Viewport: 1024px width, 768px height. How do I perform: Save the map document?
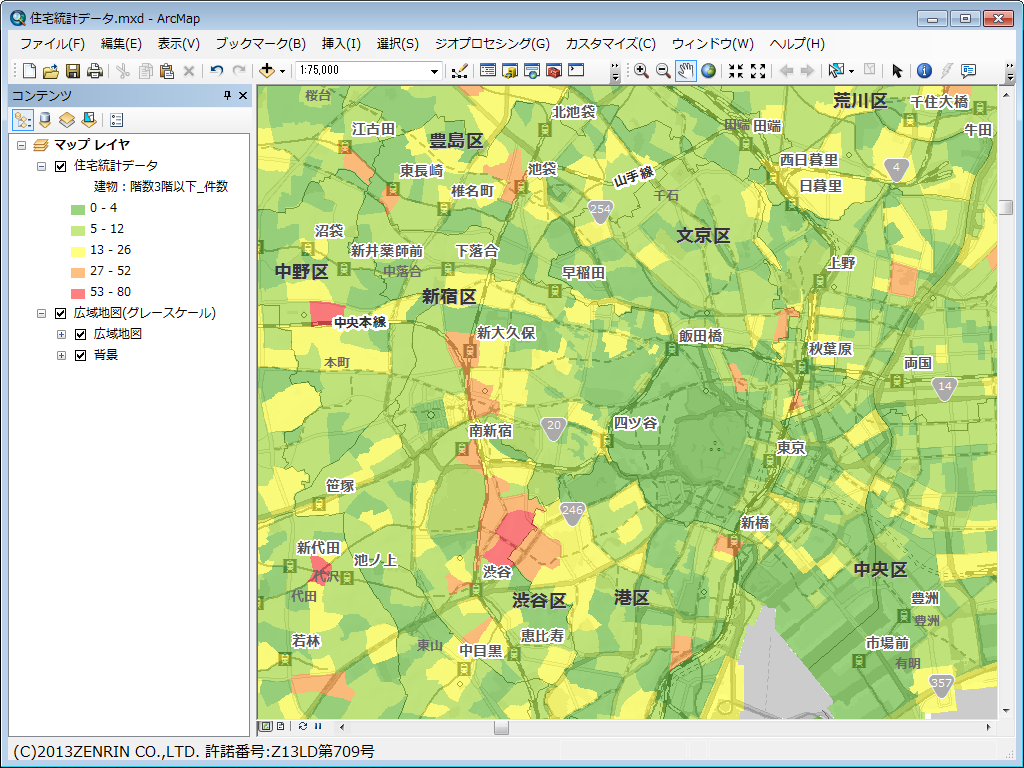[x=73, y=71]
